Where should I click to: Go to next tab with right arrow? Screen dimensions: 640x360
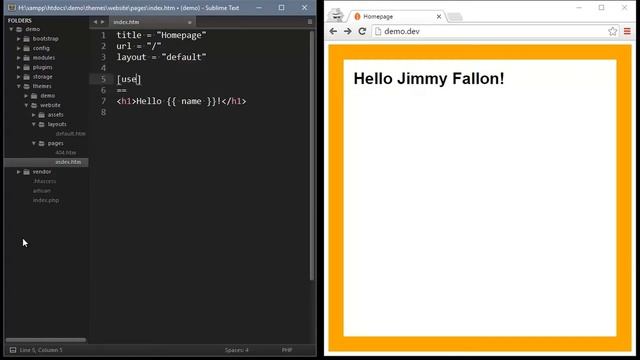(x=102, y=22)
